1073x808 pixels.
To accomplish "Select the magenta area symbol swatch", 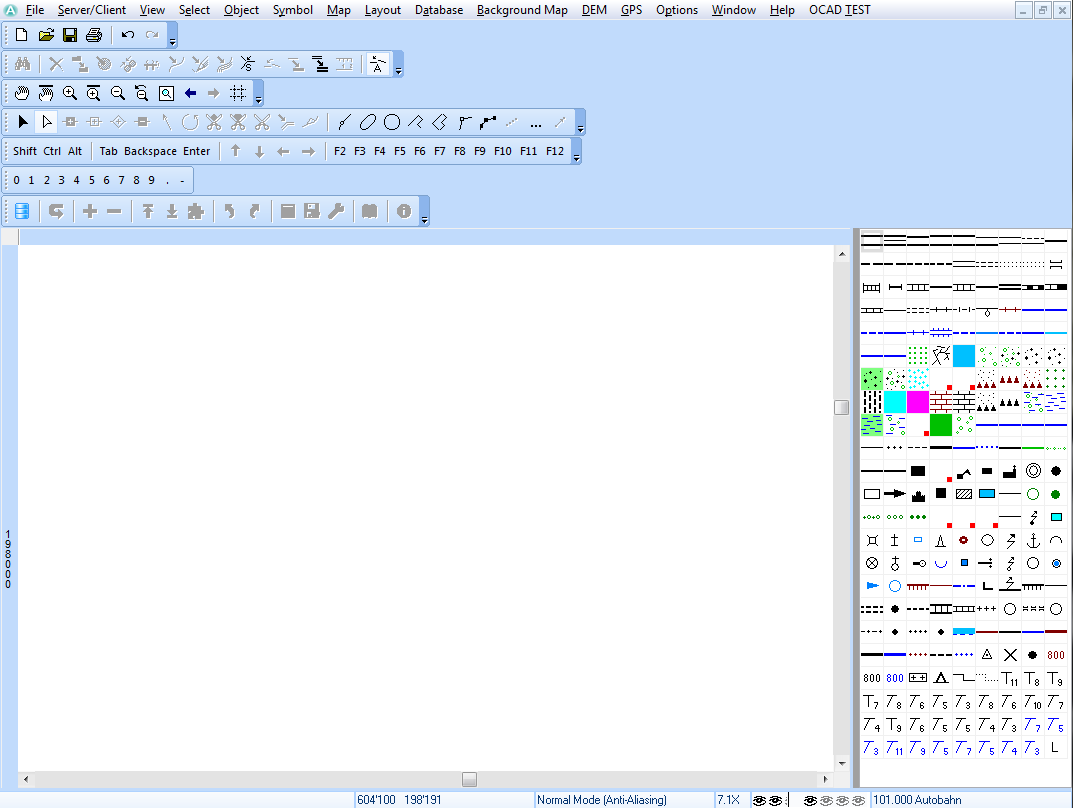I will (x=918, y=402).
